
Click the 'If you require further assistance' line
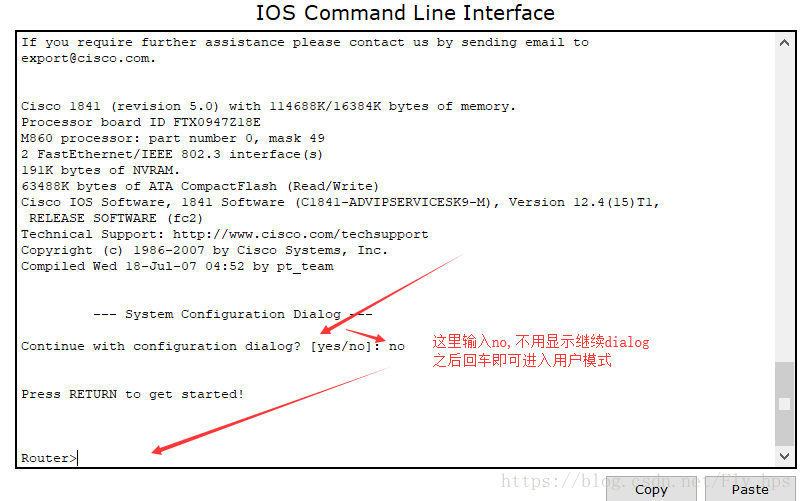305,42
